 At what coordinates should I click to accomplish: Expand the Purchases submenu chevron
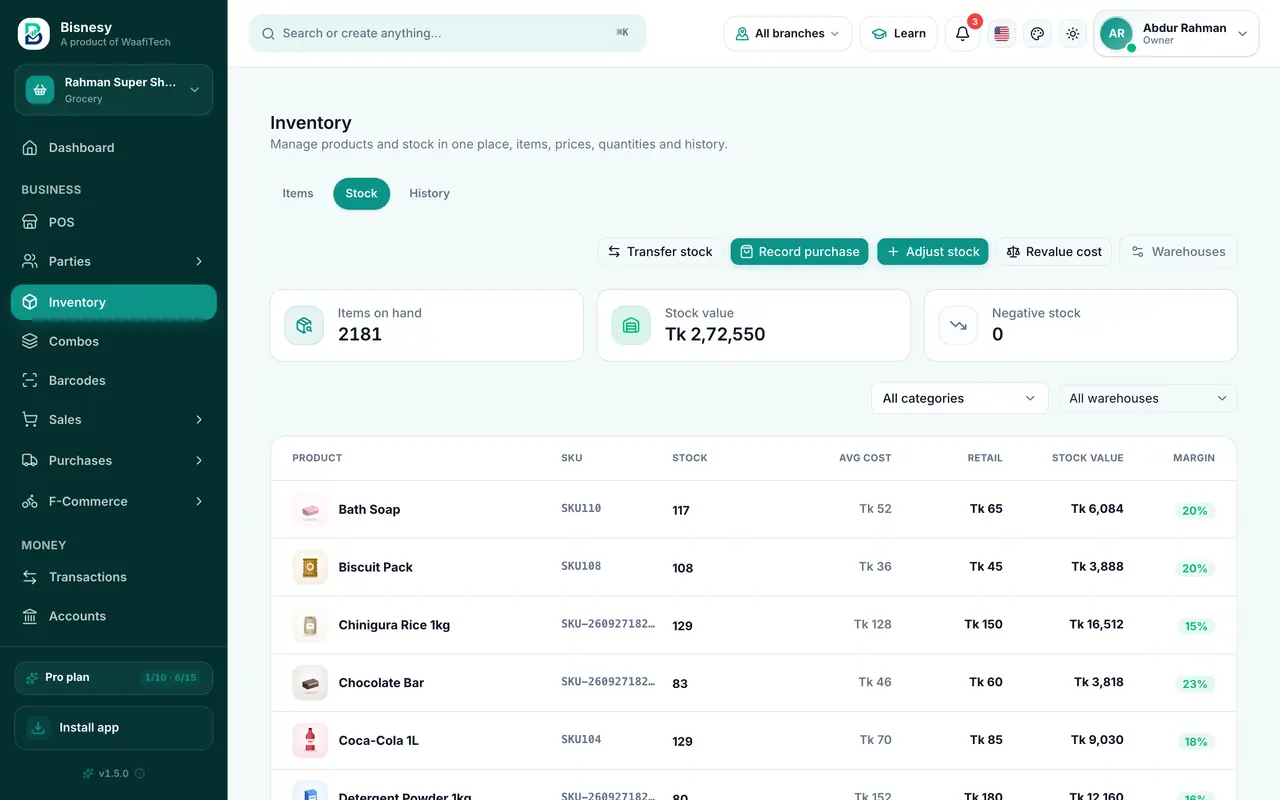coord(199,460)
